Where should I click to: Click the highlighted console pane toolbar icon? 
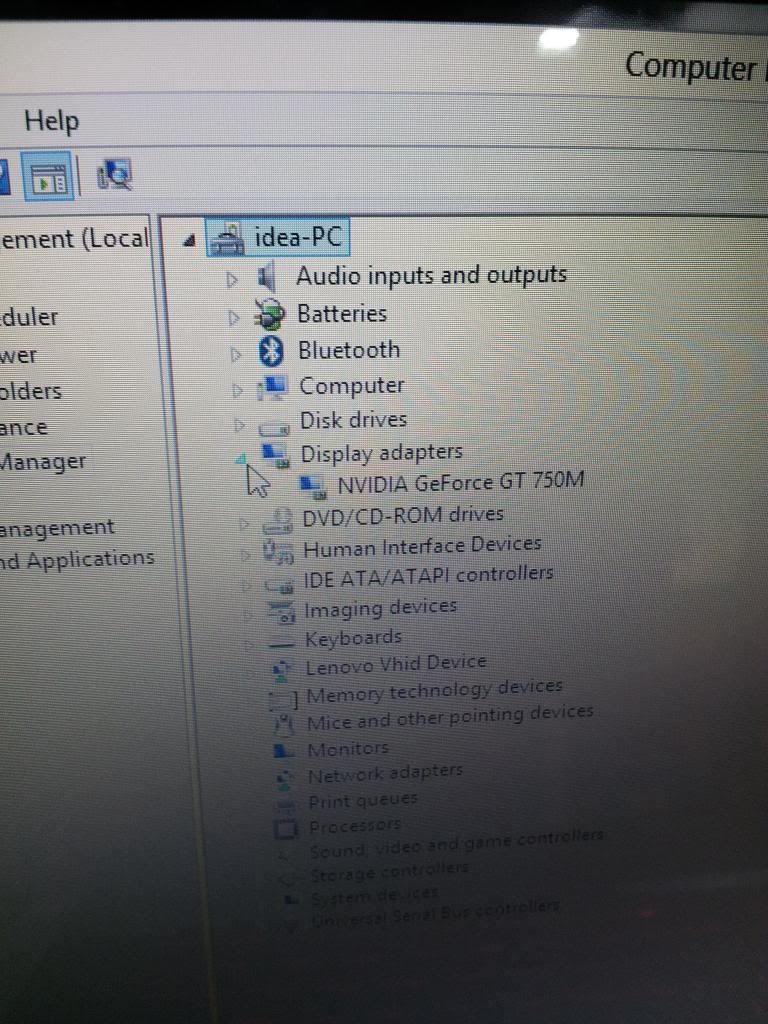point(49,177)
